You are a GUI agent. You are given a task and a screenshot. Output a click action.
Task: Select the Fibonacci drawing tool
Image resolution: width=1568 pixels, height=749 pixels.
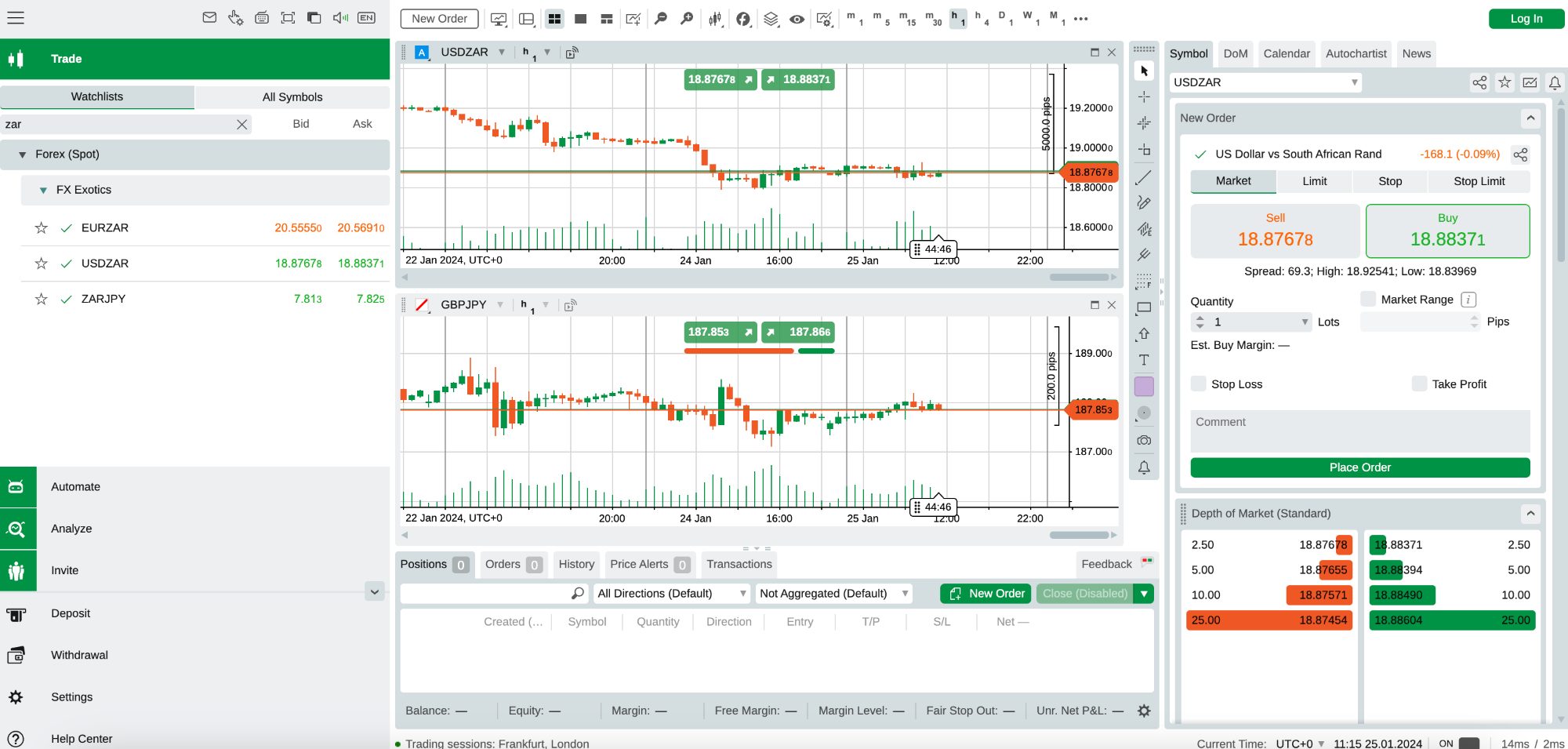[x=1144, y=282]
